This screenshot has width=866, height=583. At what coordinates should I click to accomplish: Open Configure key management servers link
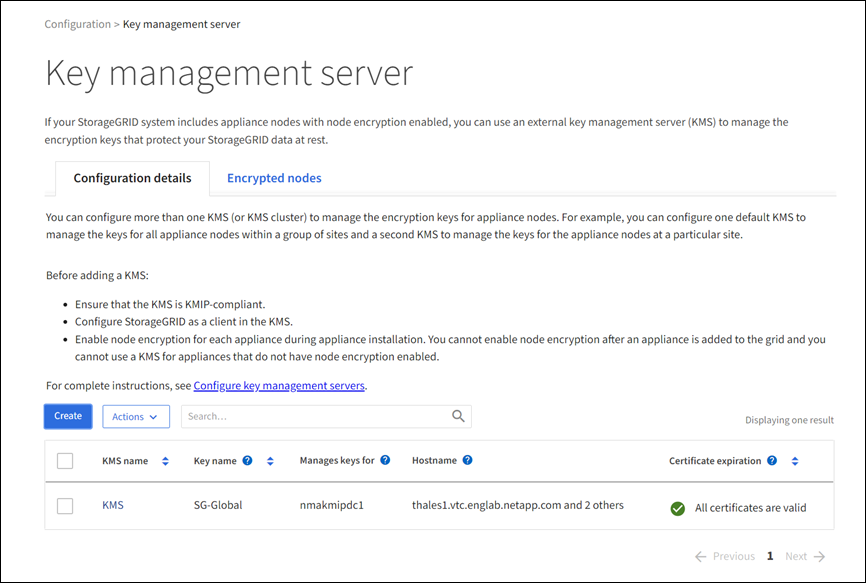point(279,385)
